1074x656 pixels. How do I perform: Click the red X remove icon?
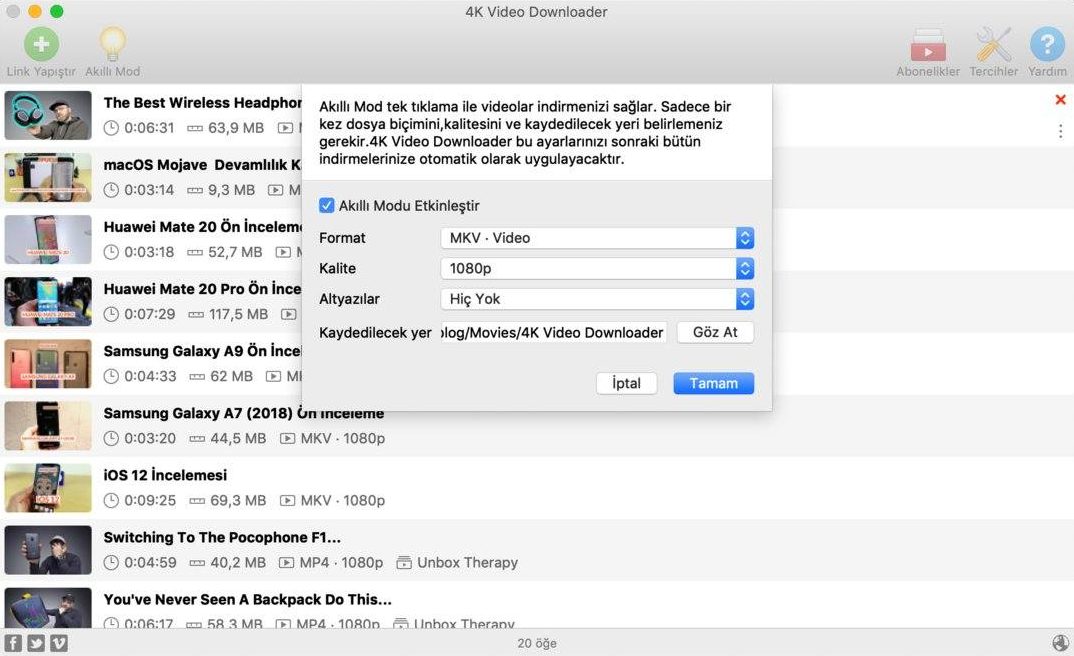[x=1060, y=100]
